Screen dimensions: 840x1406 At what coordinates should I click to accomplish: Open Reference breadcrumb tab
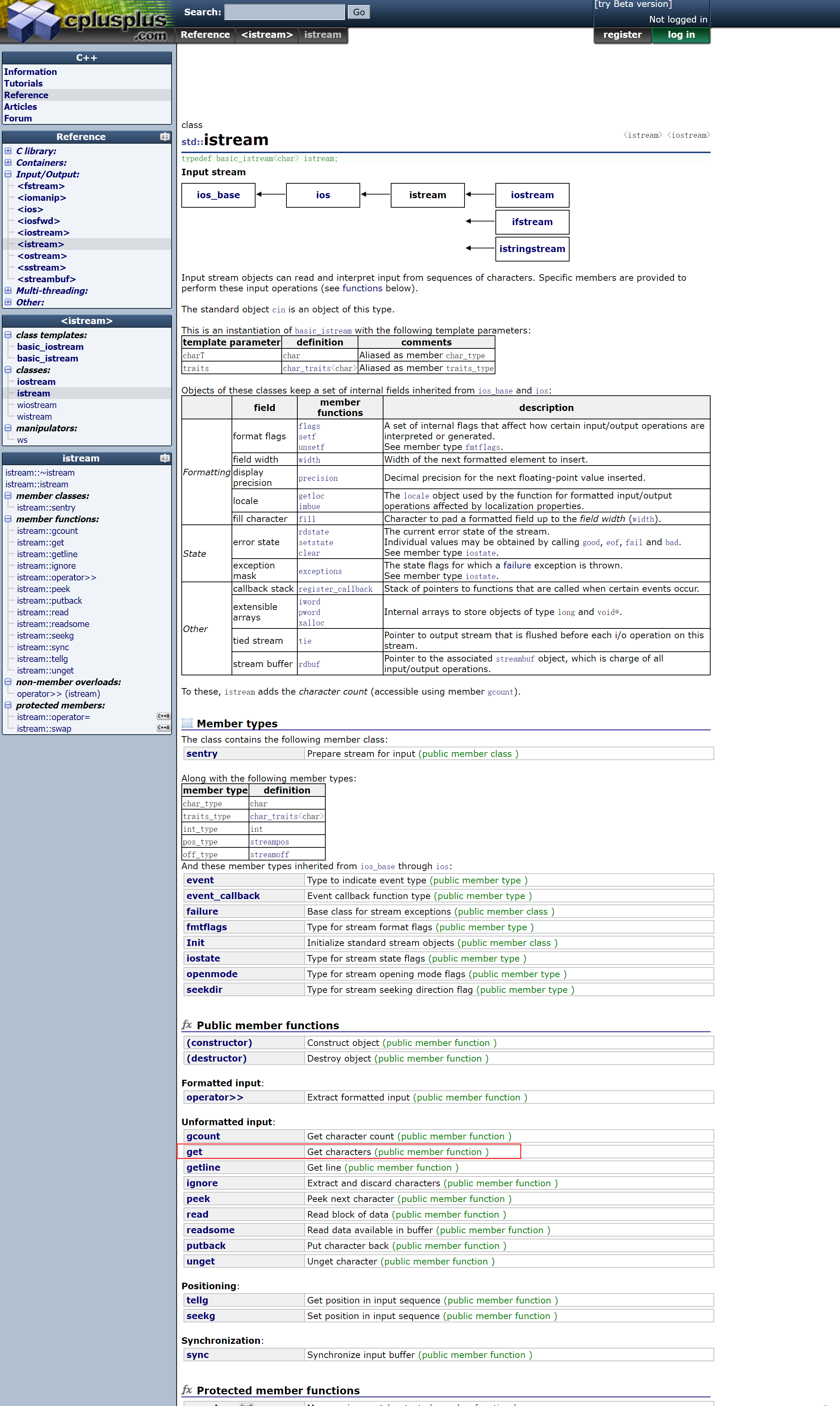tap(205, 35)
